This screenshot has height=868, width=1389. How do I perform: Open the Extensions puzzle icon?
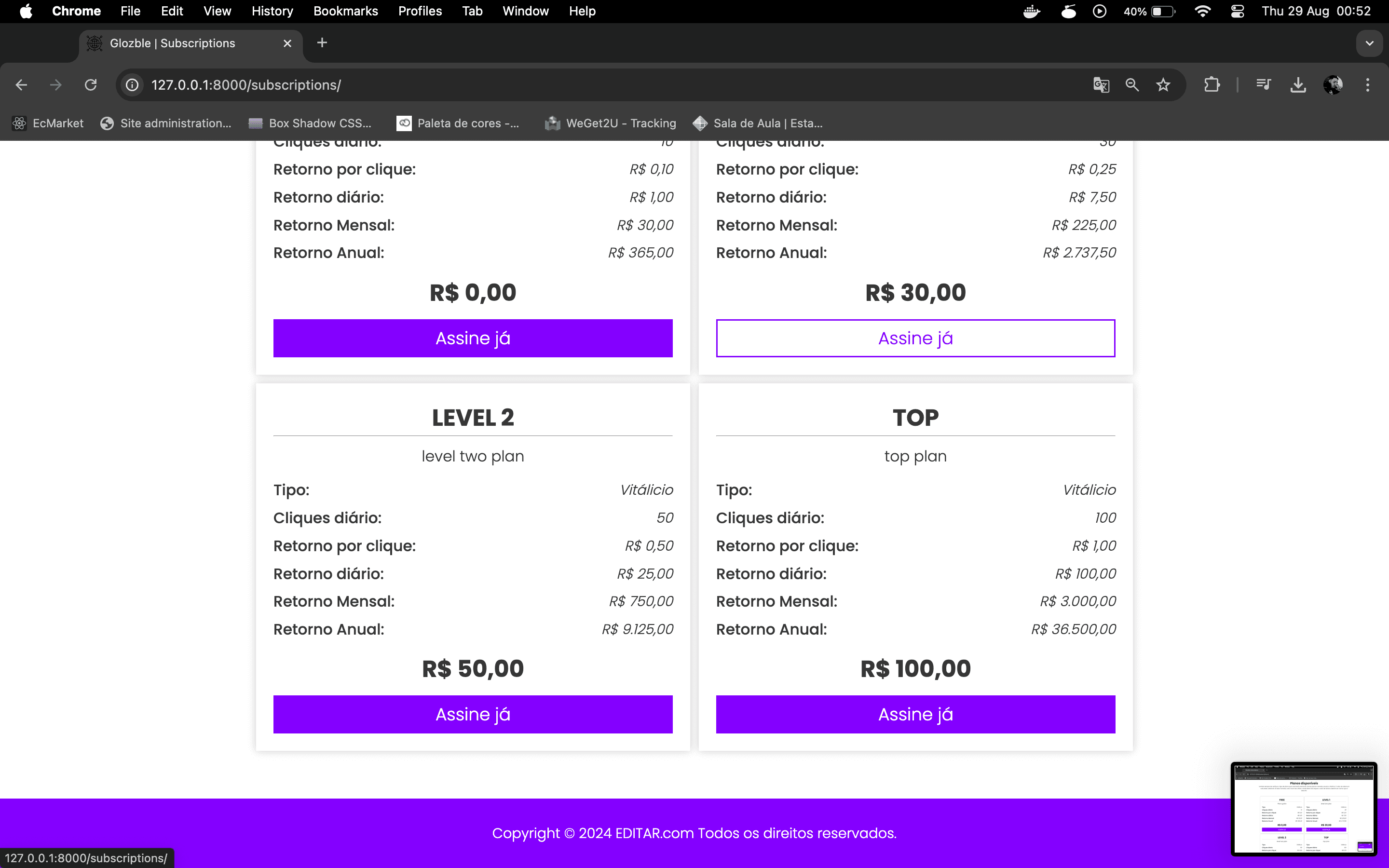tap(1212, 85)
